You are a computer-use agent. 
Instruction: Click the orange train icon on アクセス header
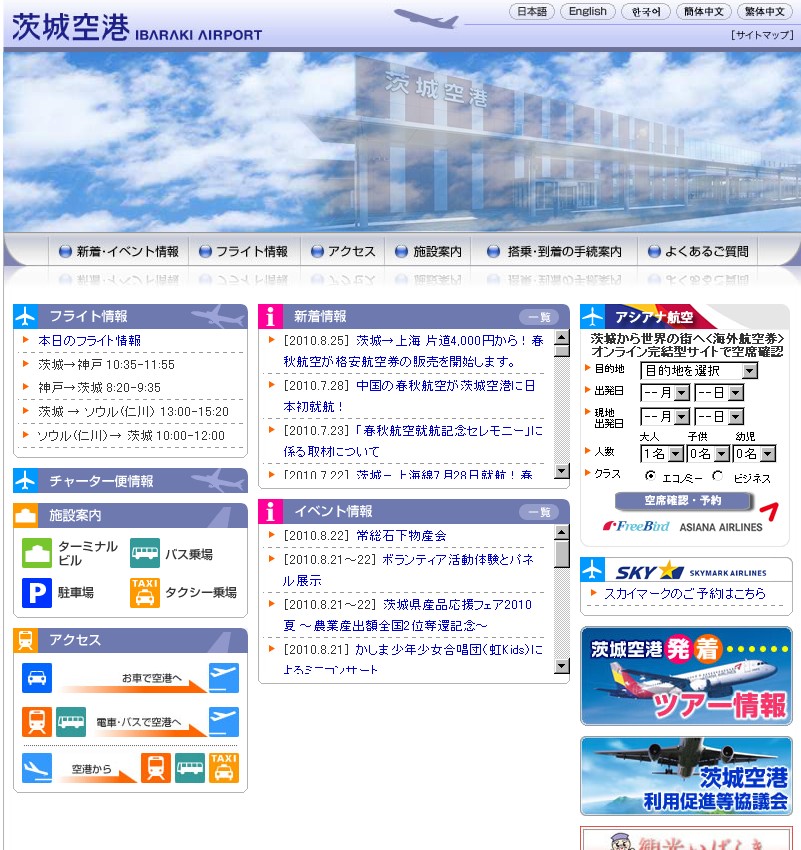25,640
